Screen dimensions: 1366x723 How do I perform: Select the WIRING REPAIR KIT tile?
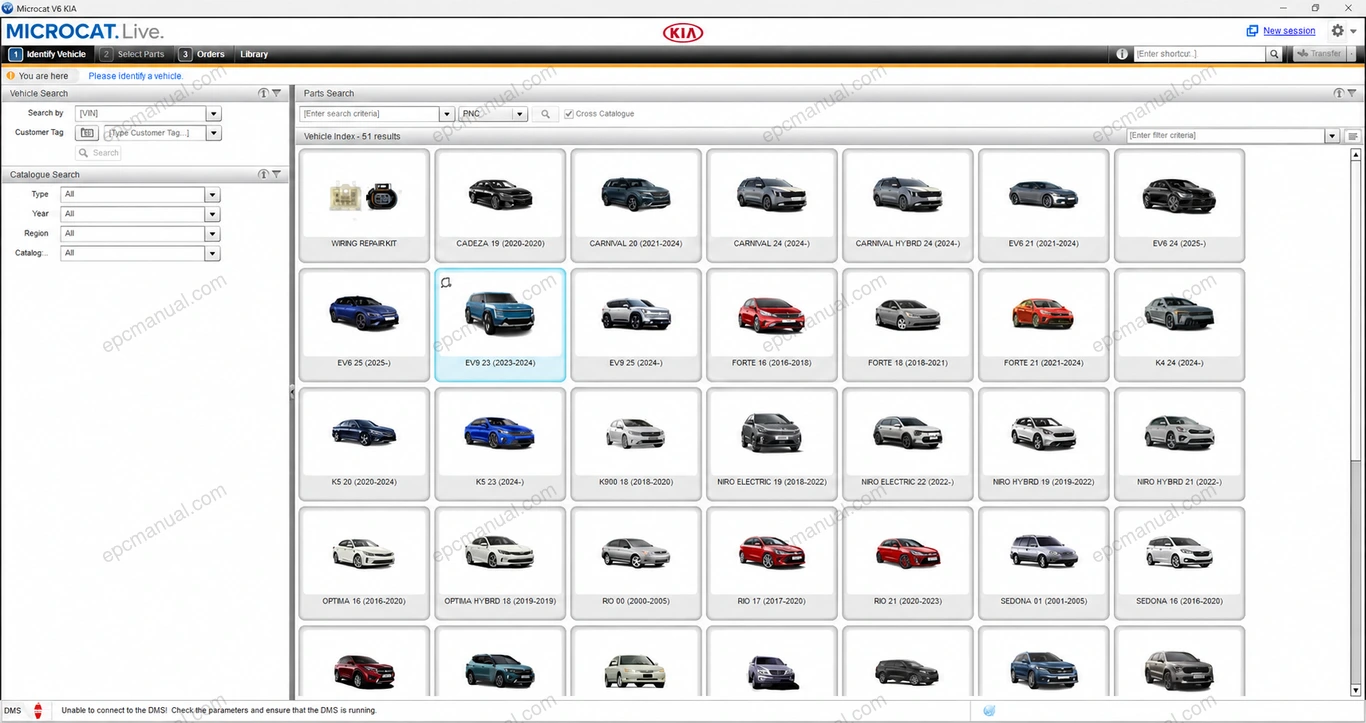[x=364, y=206]
